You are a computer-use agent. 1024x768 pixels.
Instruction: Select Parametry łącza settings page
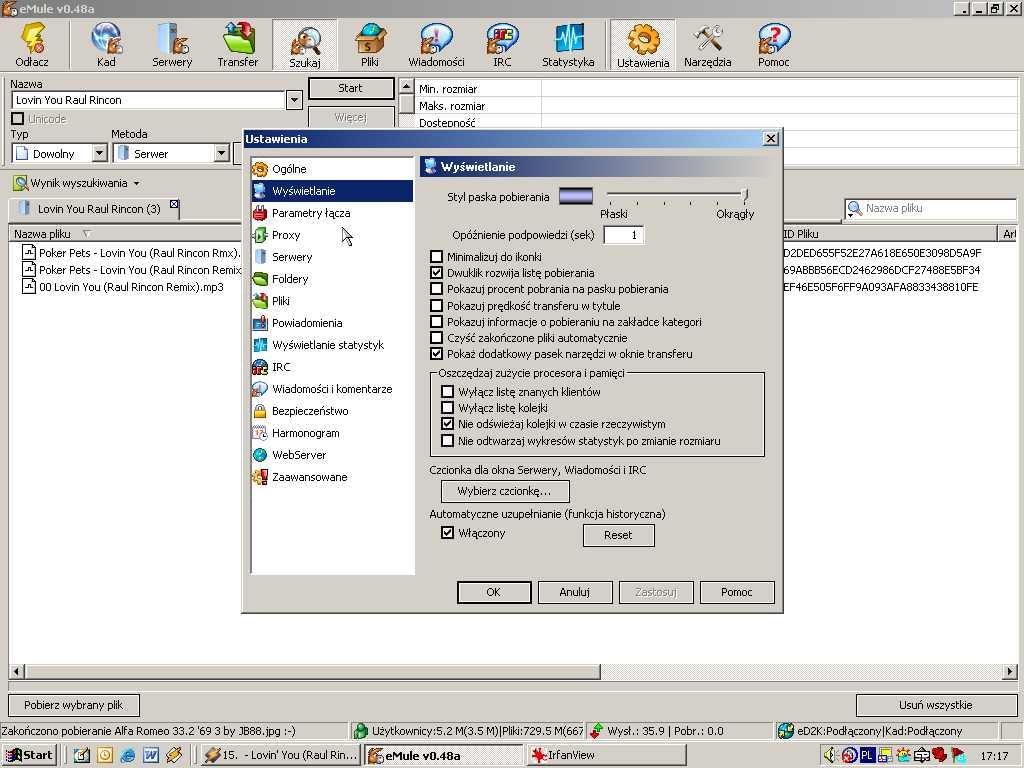[x=332, y=213]
